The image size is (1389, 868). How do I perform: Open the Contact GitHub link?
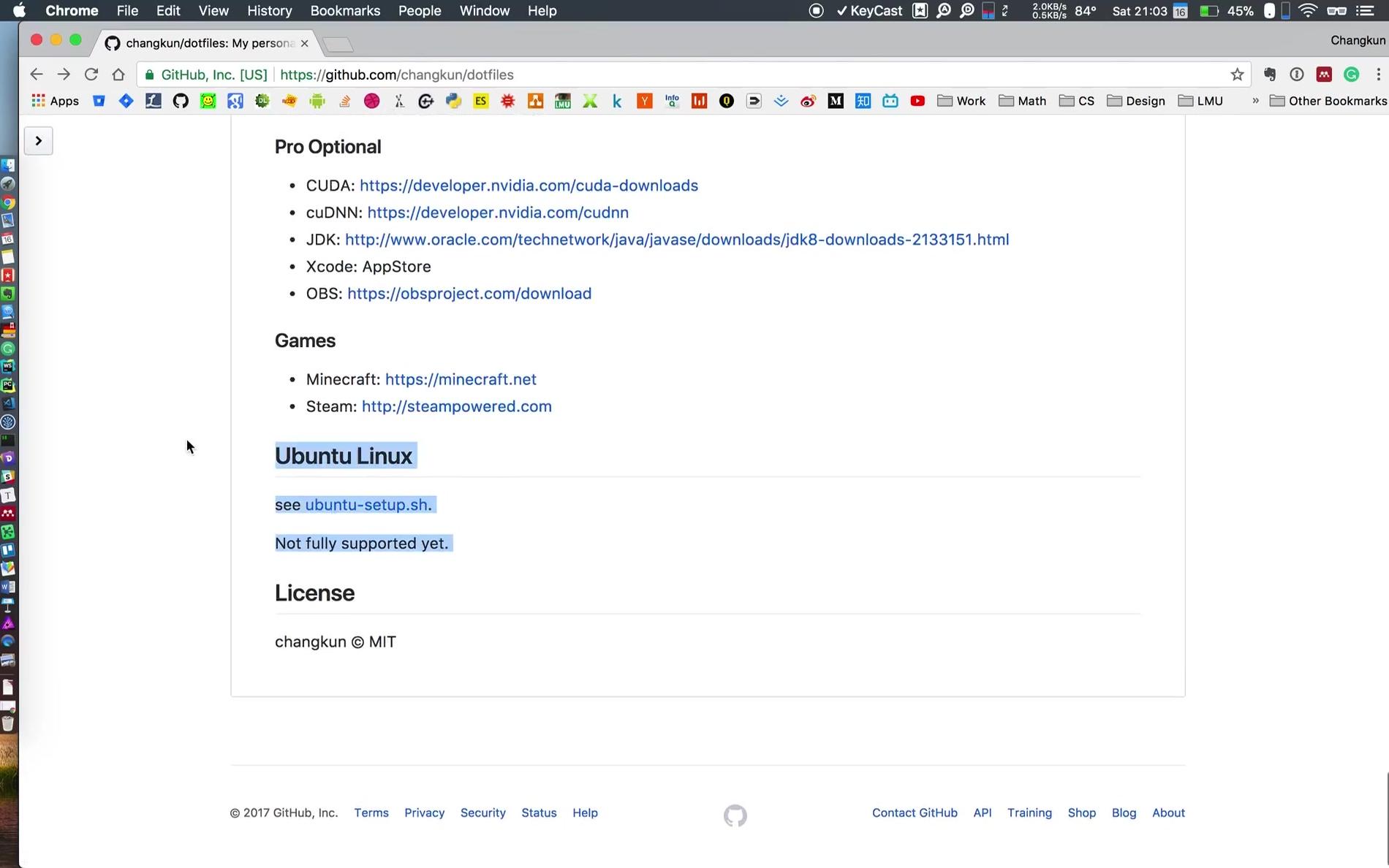click(915, 812)
